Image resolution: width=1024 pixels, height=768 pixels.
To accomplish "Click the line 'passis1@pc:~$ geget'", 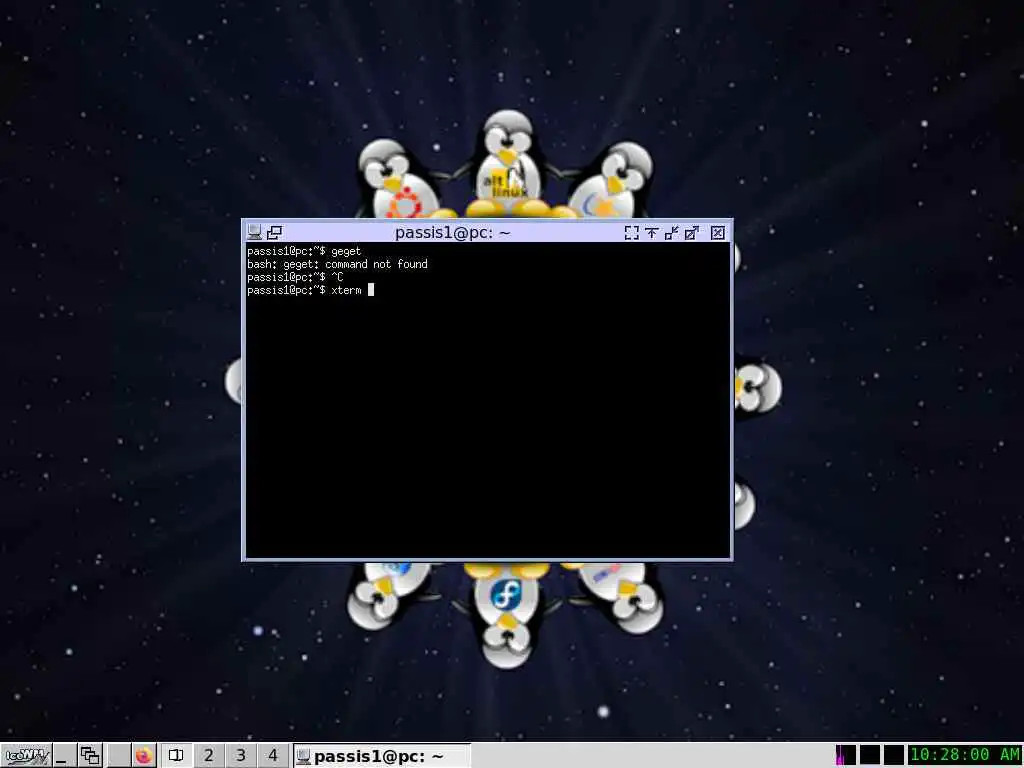I will (x=304, y=251).
